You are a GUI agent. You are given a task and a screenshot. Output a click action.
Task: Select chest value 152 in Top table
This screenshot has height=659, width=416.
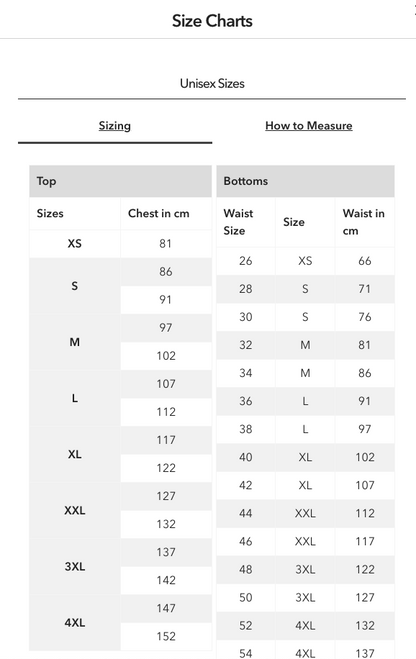pos(166,636)
